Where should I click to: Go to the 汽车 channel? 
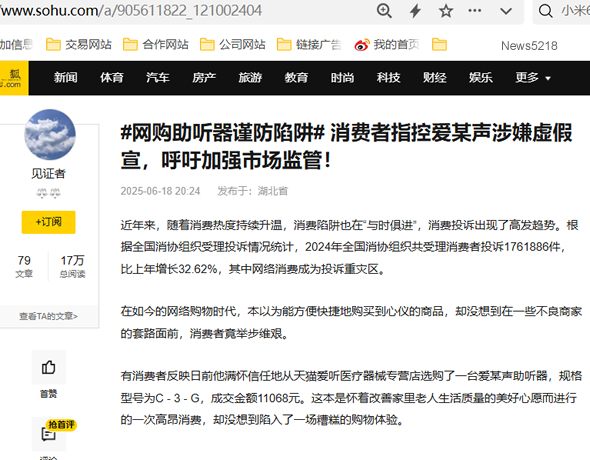(x=158, y=77)
